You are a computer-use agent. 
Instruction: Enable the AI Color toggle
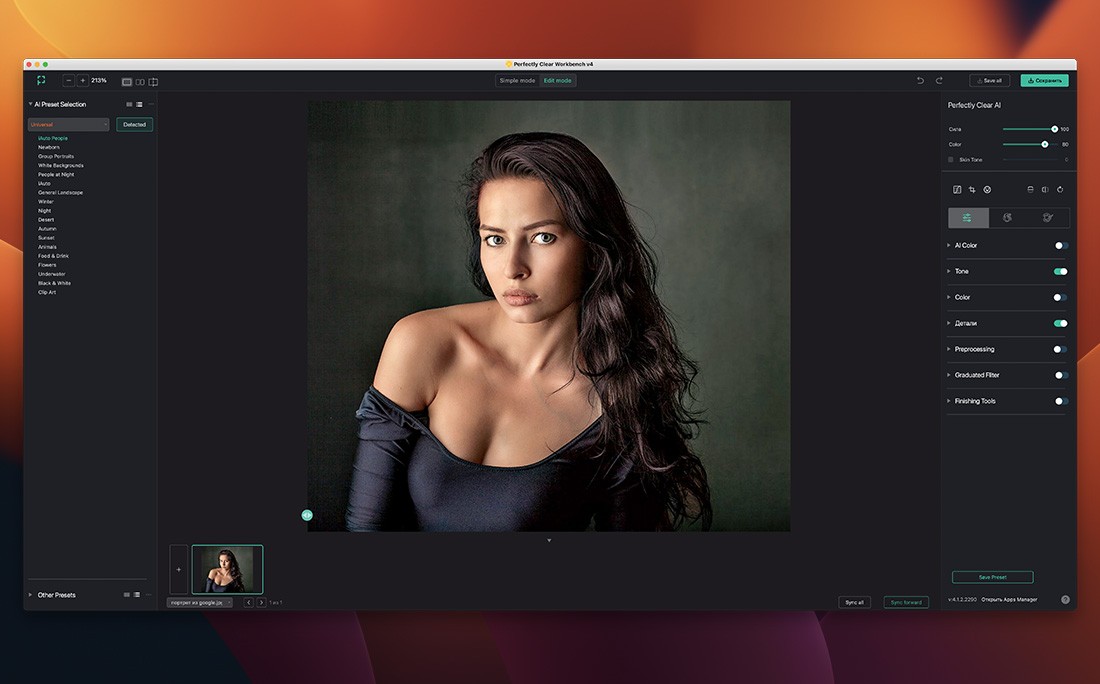pos(1061,245)
